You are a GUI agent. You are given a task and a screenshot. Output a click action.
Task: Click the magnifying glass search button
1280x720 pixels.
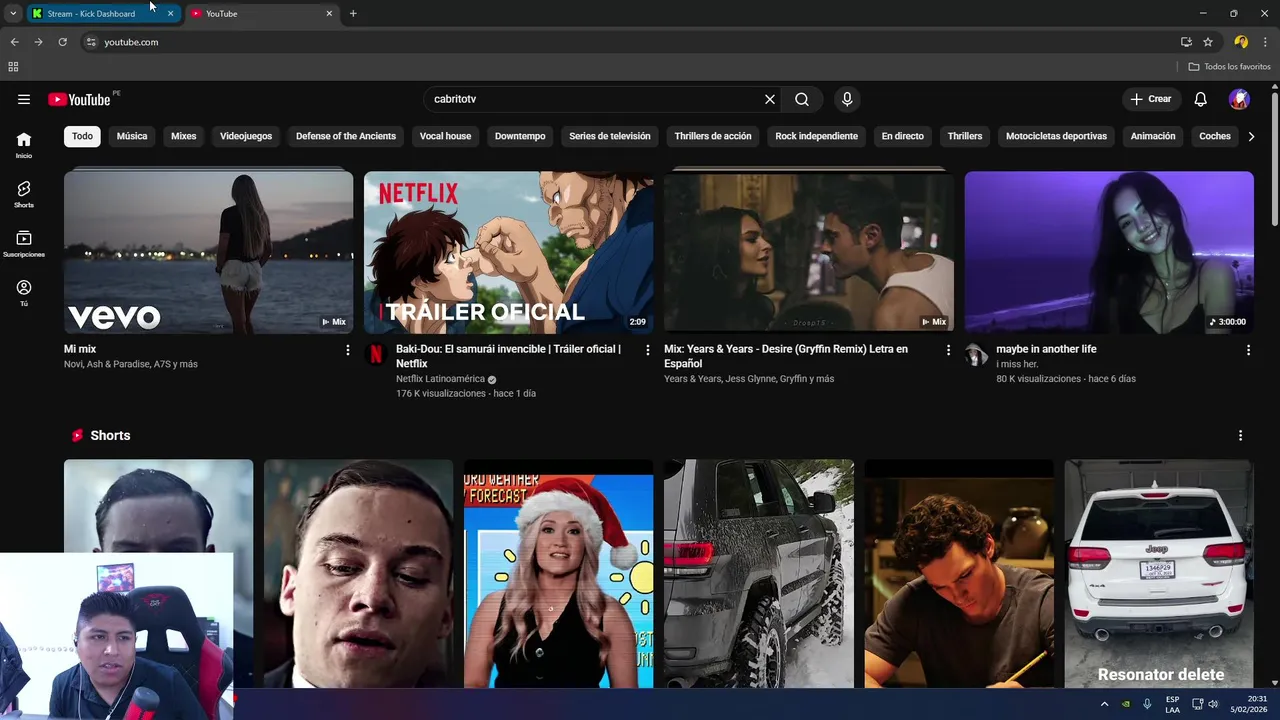(x=802, y=99)
